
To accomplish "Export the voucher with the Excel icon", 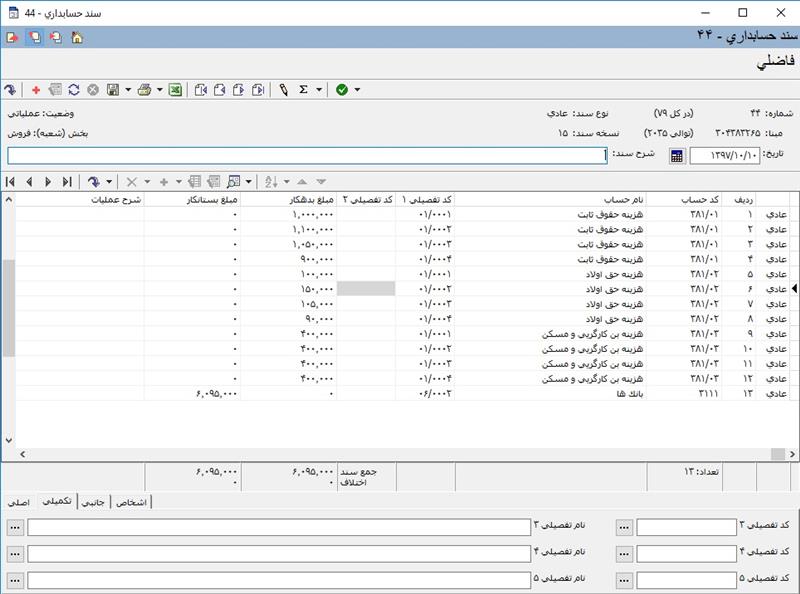I will [x=175, y=90].
